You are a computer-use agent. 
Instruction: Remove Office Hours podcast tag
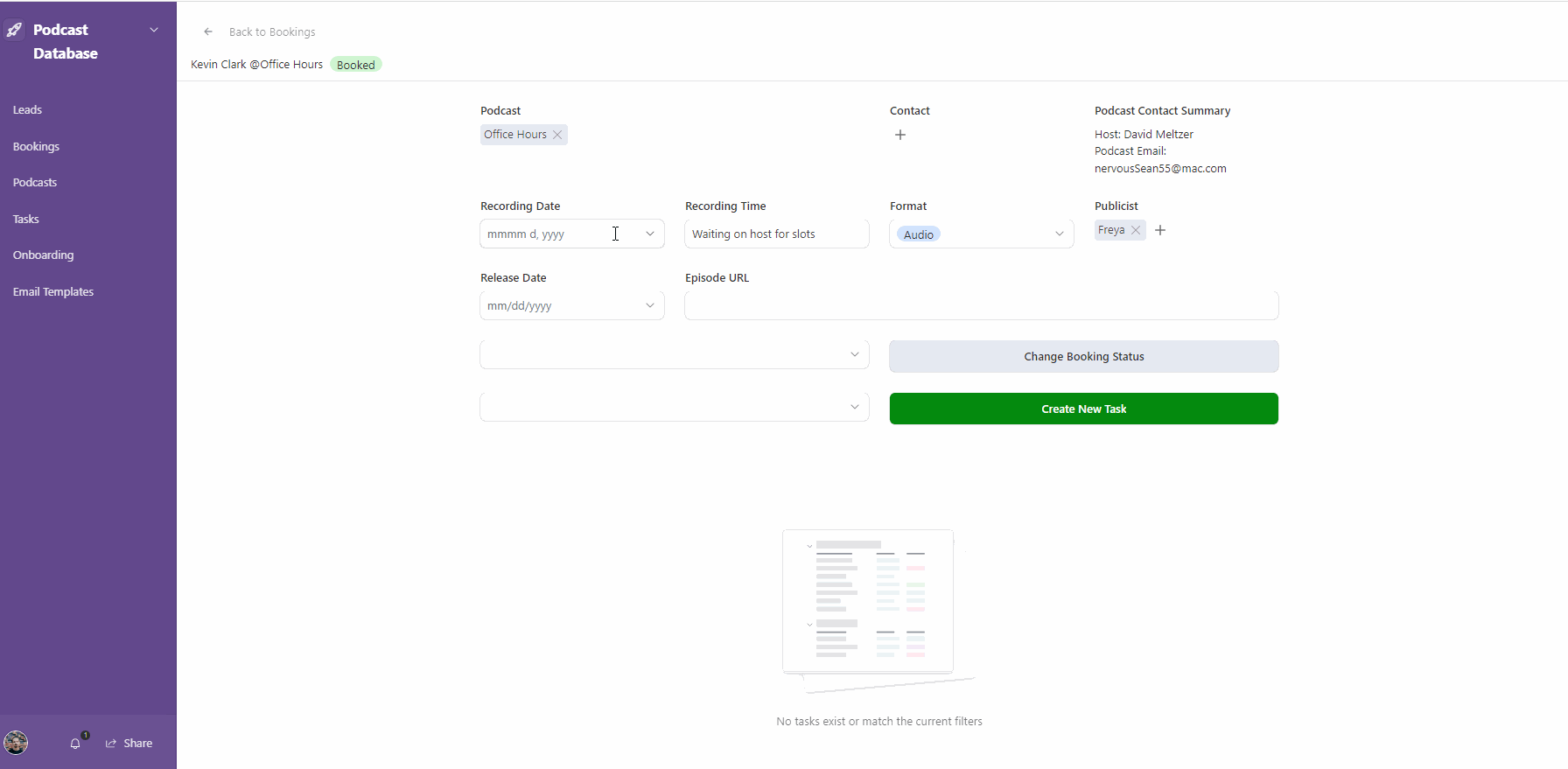click(x=557, y=135)
